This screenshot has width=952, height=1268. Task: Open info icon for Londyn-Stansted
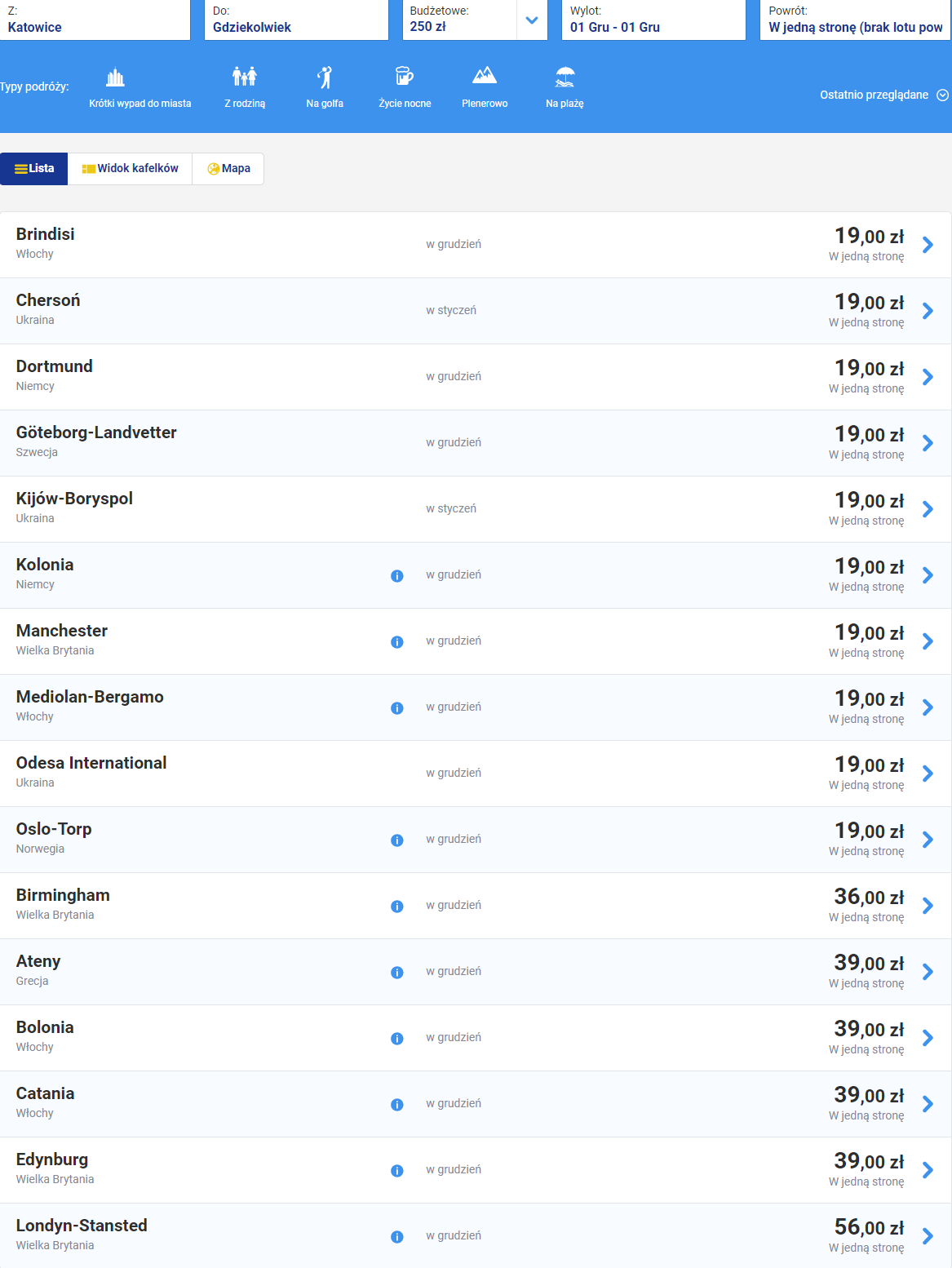click(x=397, y=1237)
